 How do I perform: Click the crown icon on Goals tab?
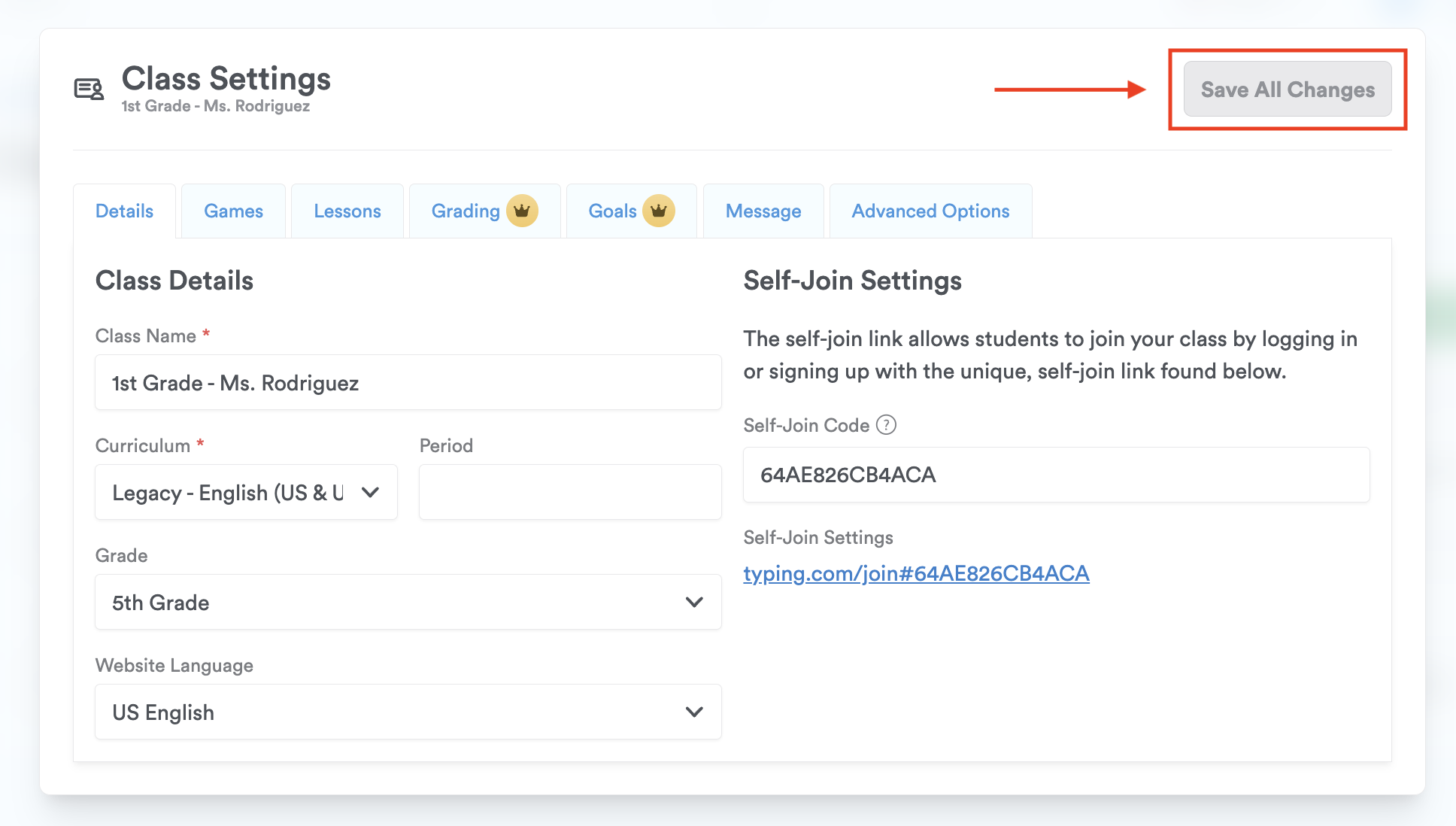[659, 211]
